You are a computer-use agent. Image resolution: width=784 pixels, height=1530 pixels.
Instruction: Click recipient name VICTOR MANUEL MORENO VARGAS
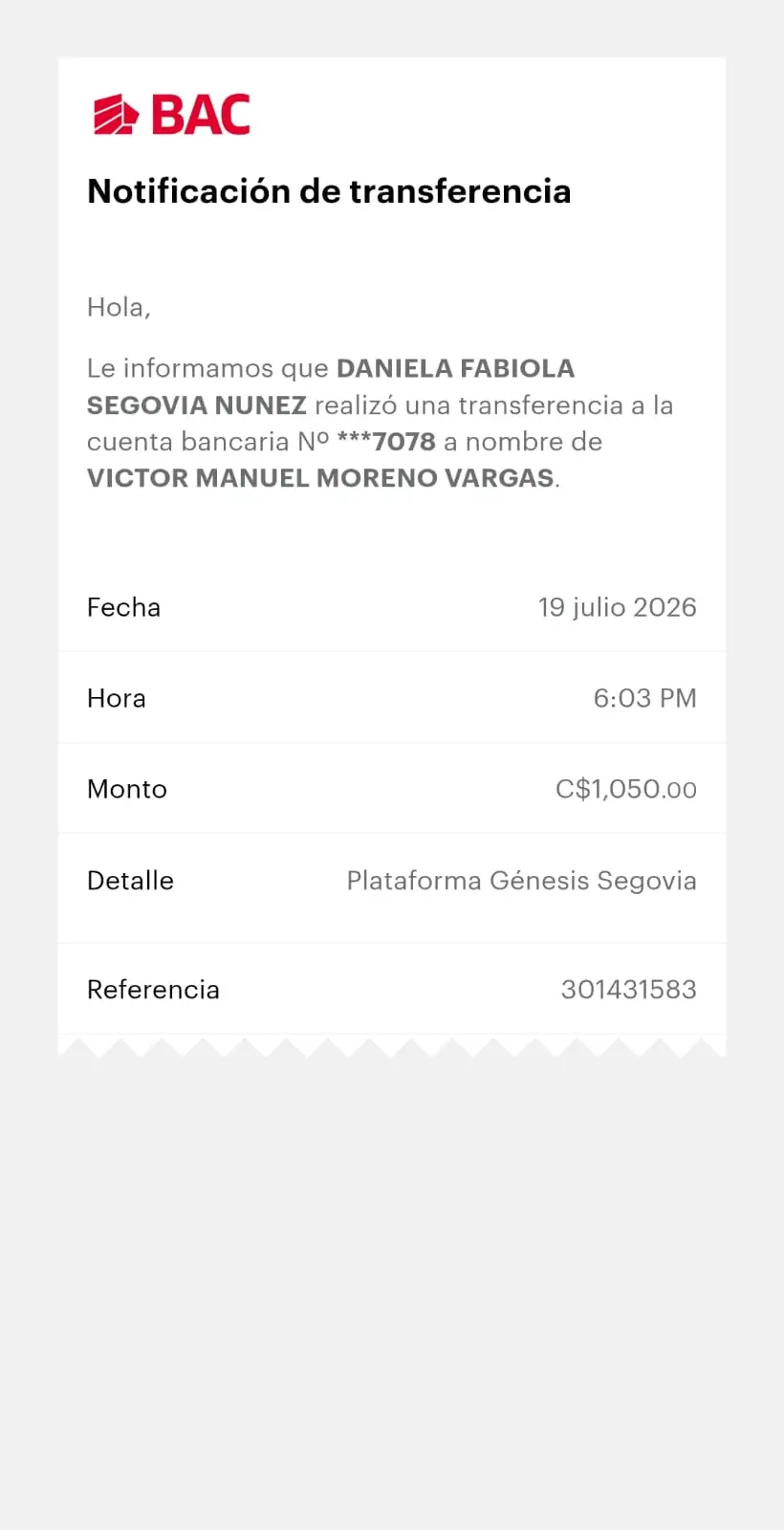(321, 478)
